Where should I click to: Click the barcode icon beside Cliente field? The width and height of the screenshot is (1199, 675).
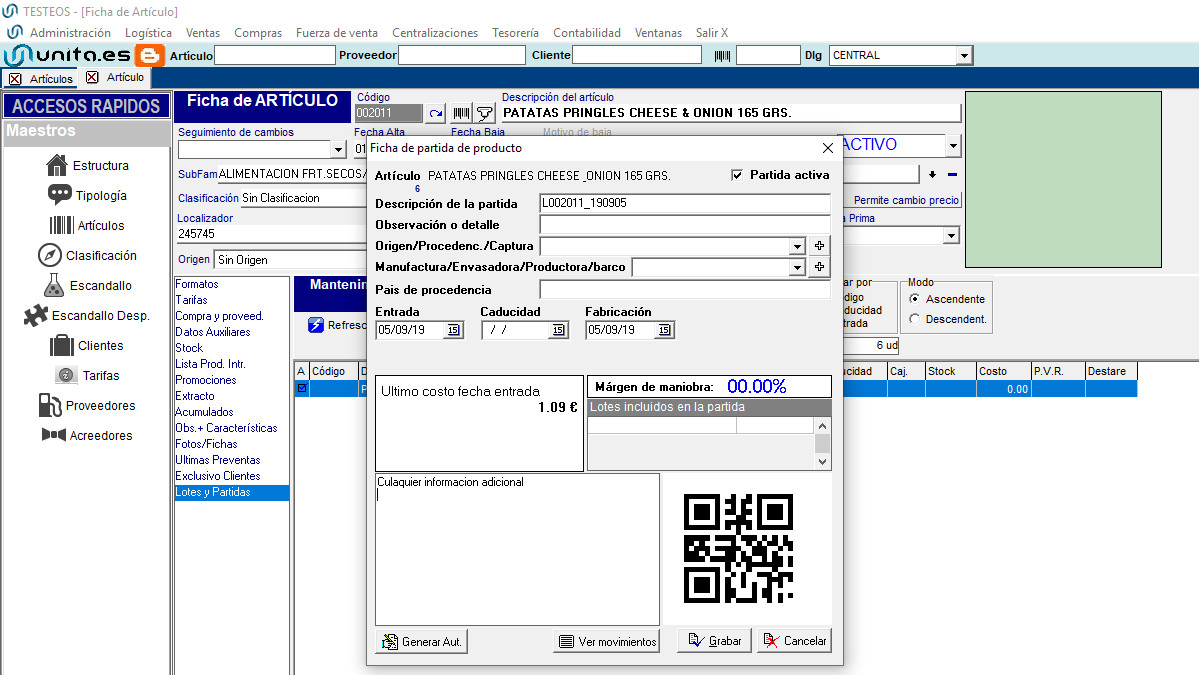722,55
